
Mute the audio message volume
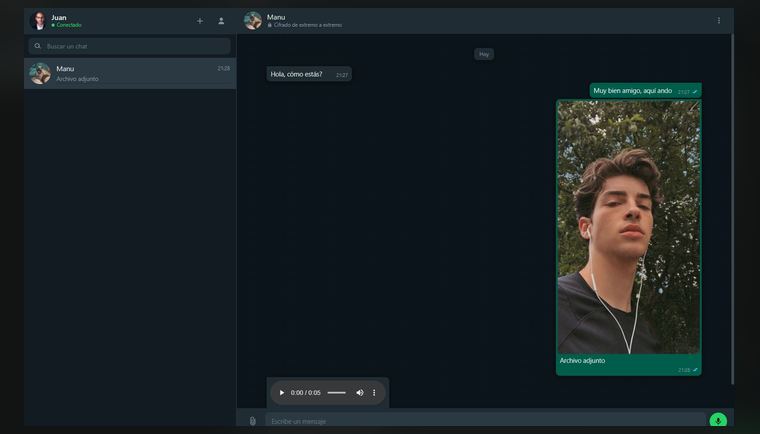tap(360, 393)
